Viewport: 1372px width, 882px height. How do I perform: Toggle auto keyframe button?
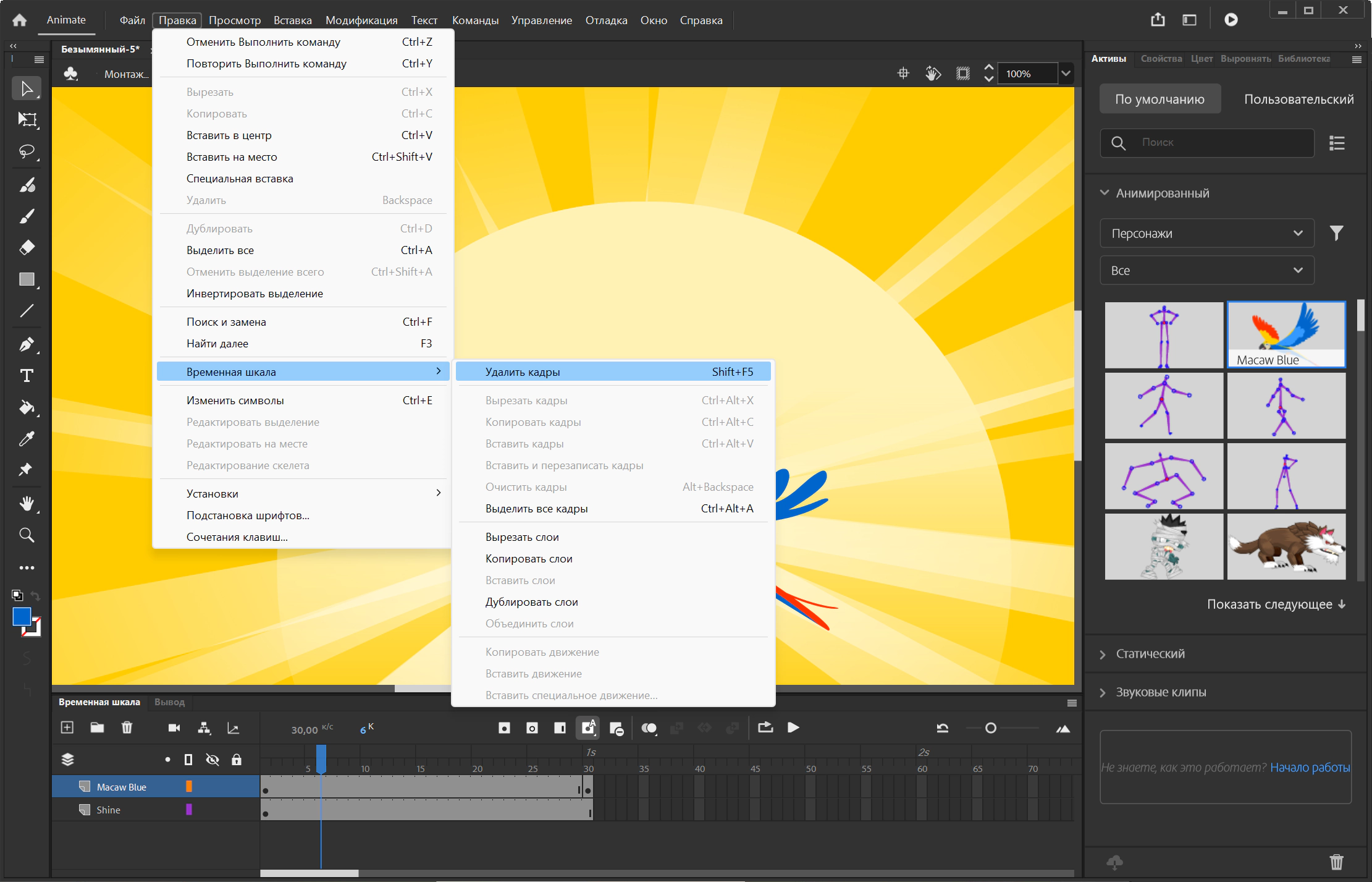pyautogui.click(x=587, y=727)
